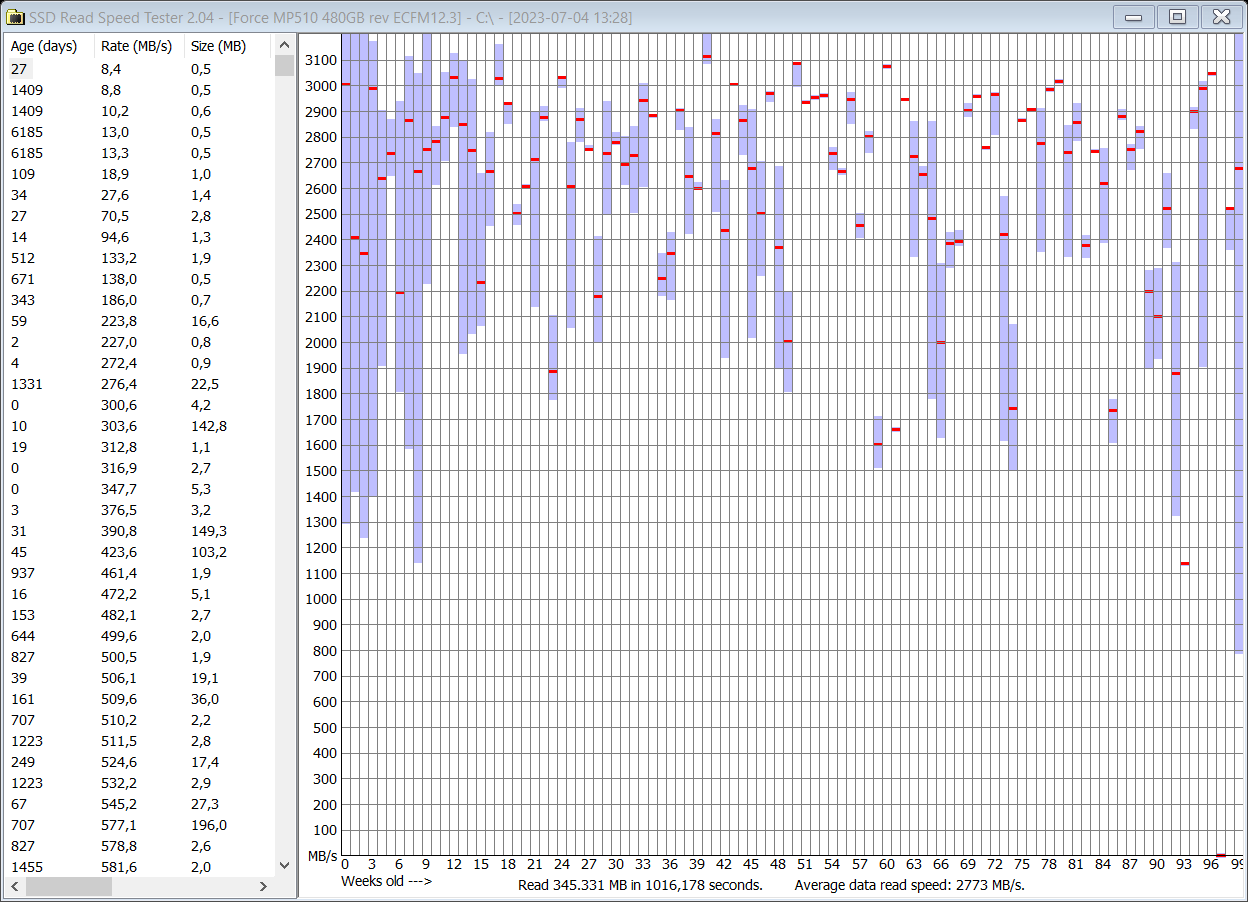Click the 'Average data read speed: 2773 MB/s' text
This screenshot has height=902, width=1248.
[909, 885]
